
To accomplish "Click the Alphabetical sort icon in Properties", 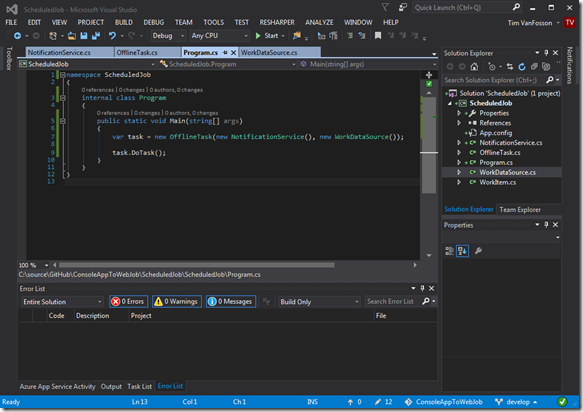I will tap(463, 251).
